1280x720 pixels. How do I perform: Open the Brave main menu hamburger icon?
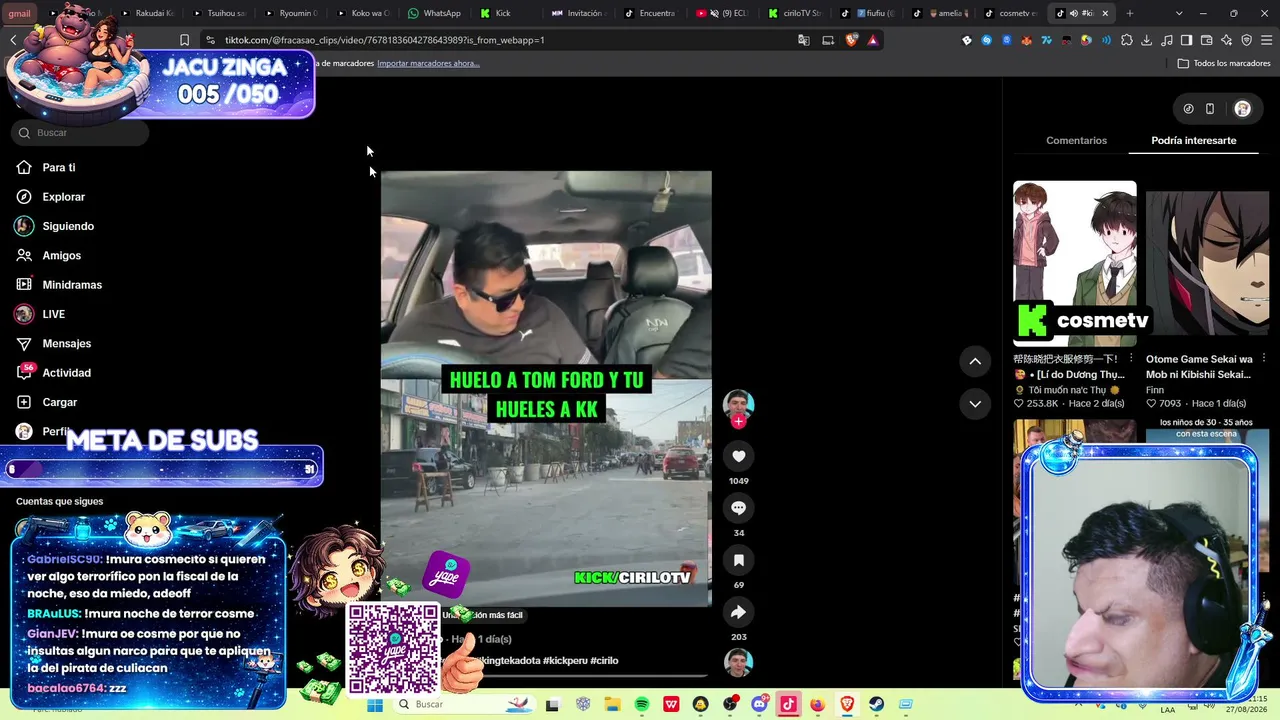[1267, 40]
